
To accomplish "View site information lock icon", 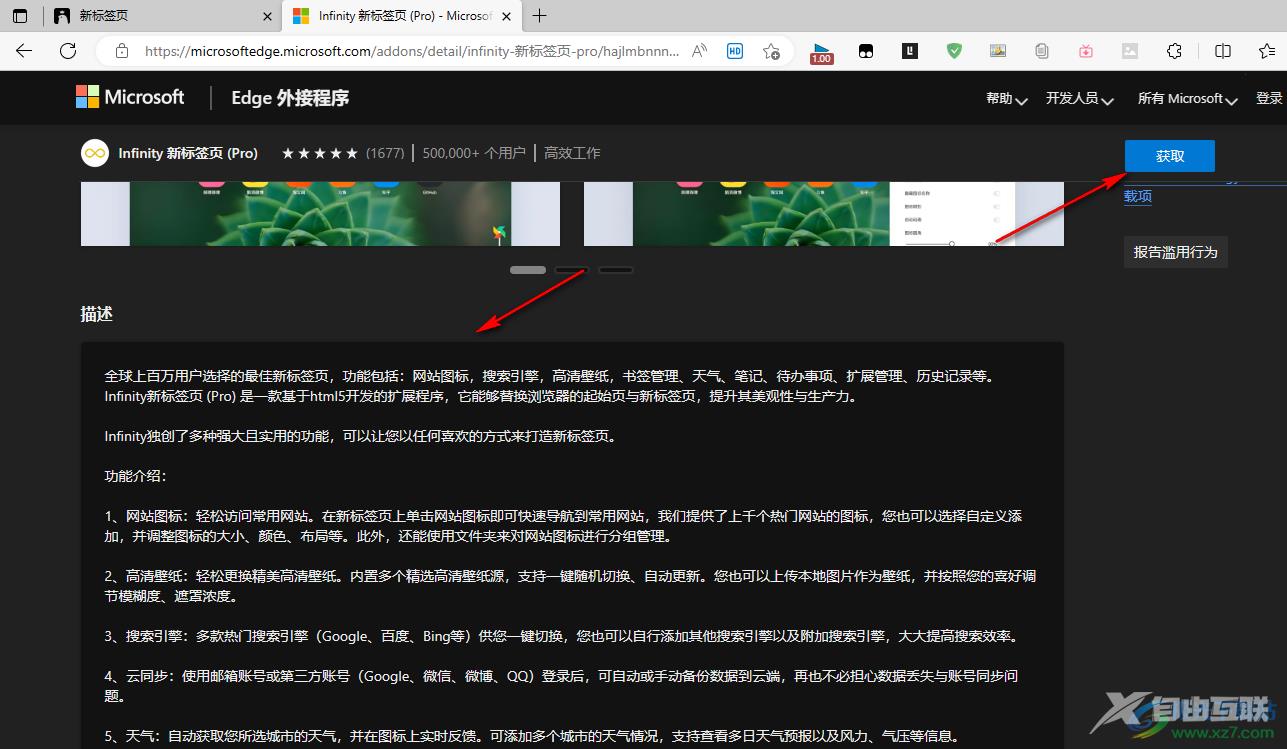I will (x=121, y=51).
